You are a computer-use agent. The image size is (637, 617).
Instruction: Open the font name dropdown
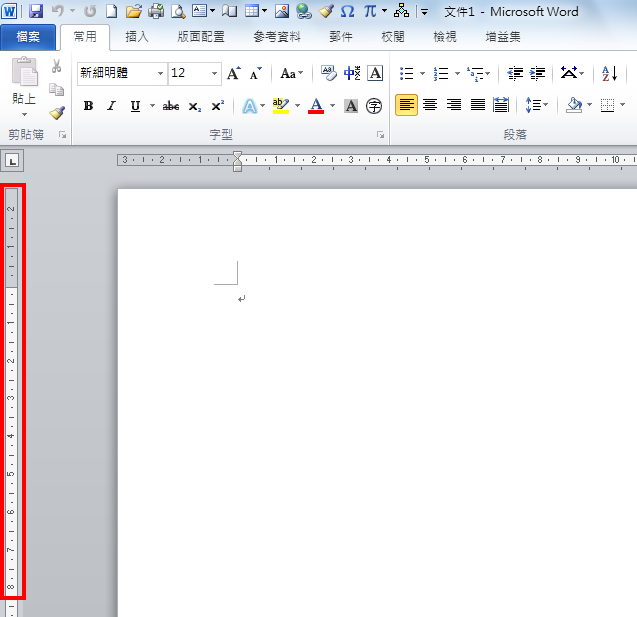(x=160, y=74)
